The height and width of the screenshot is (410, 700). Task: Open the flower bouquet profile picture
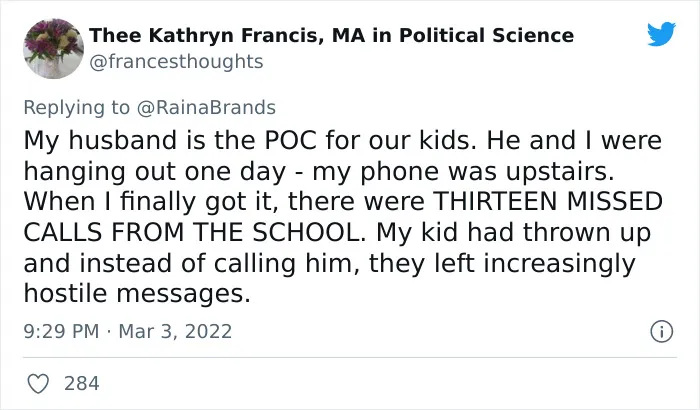[x=53, y=48]
